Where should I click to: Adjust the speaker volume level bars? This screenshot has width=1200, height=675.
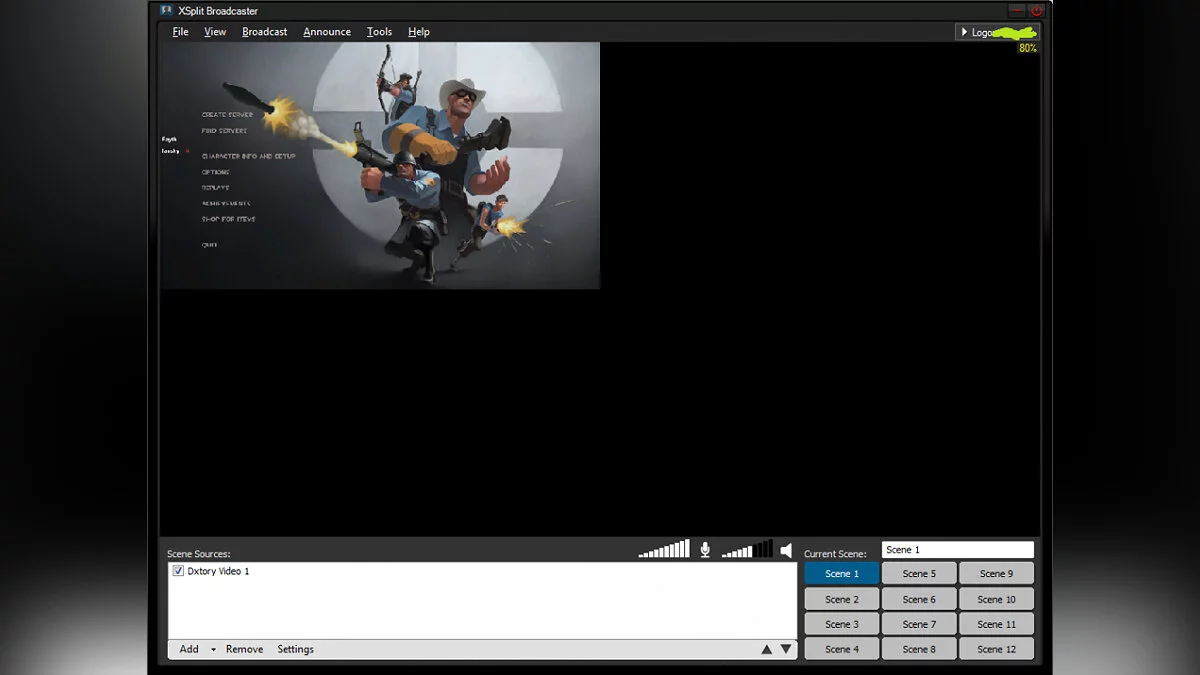(747, 550)
